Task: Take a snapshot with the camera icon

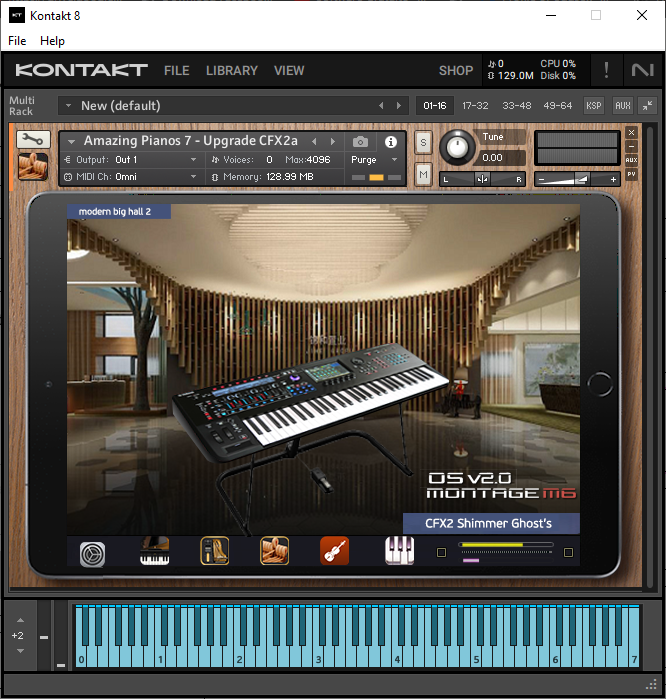Action: click(x=360, y=142)
